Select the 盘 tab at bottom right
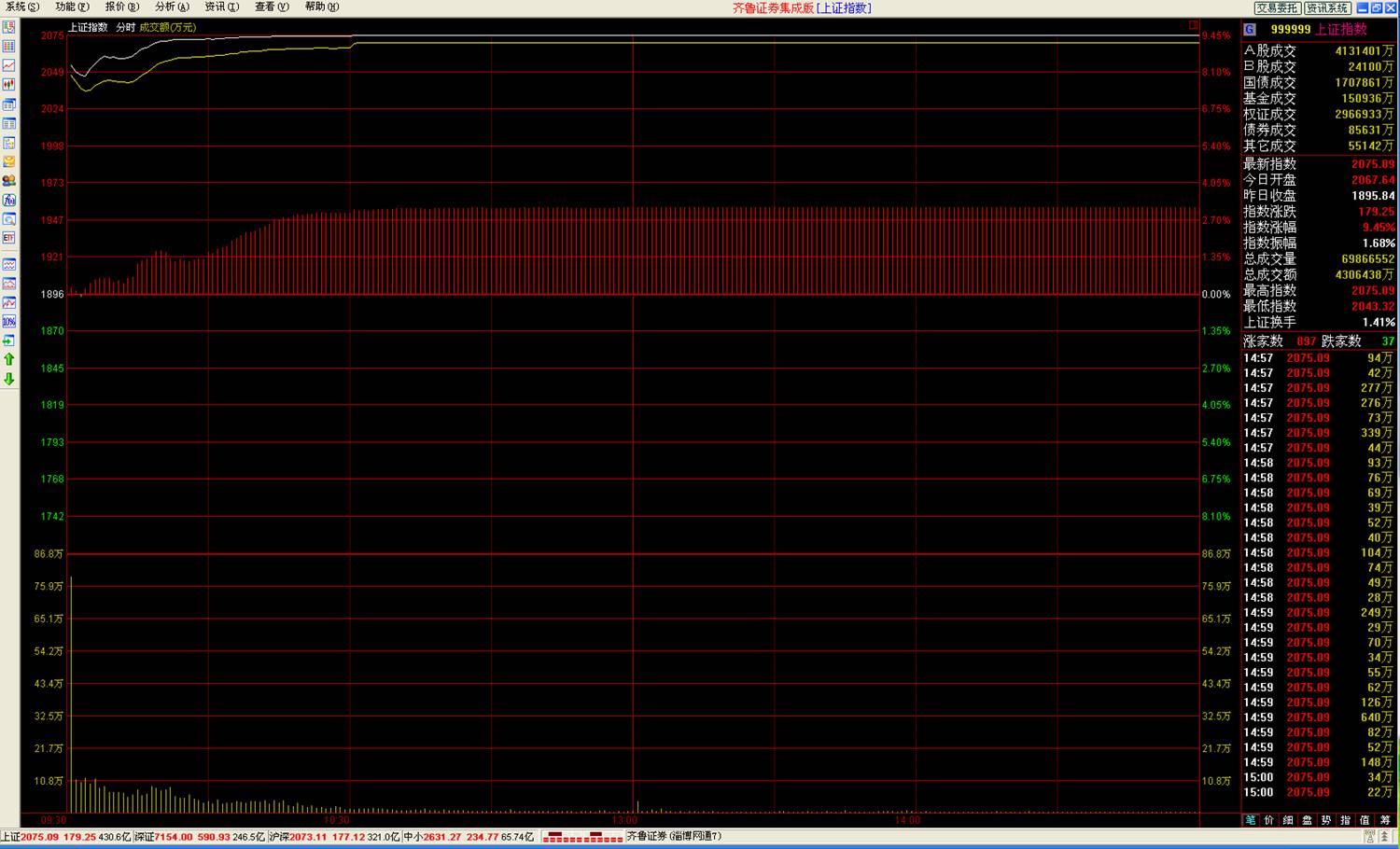Viewport: 1400px width, 849px height. tap(1308, 820)
